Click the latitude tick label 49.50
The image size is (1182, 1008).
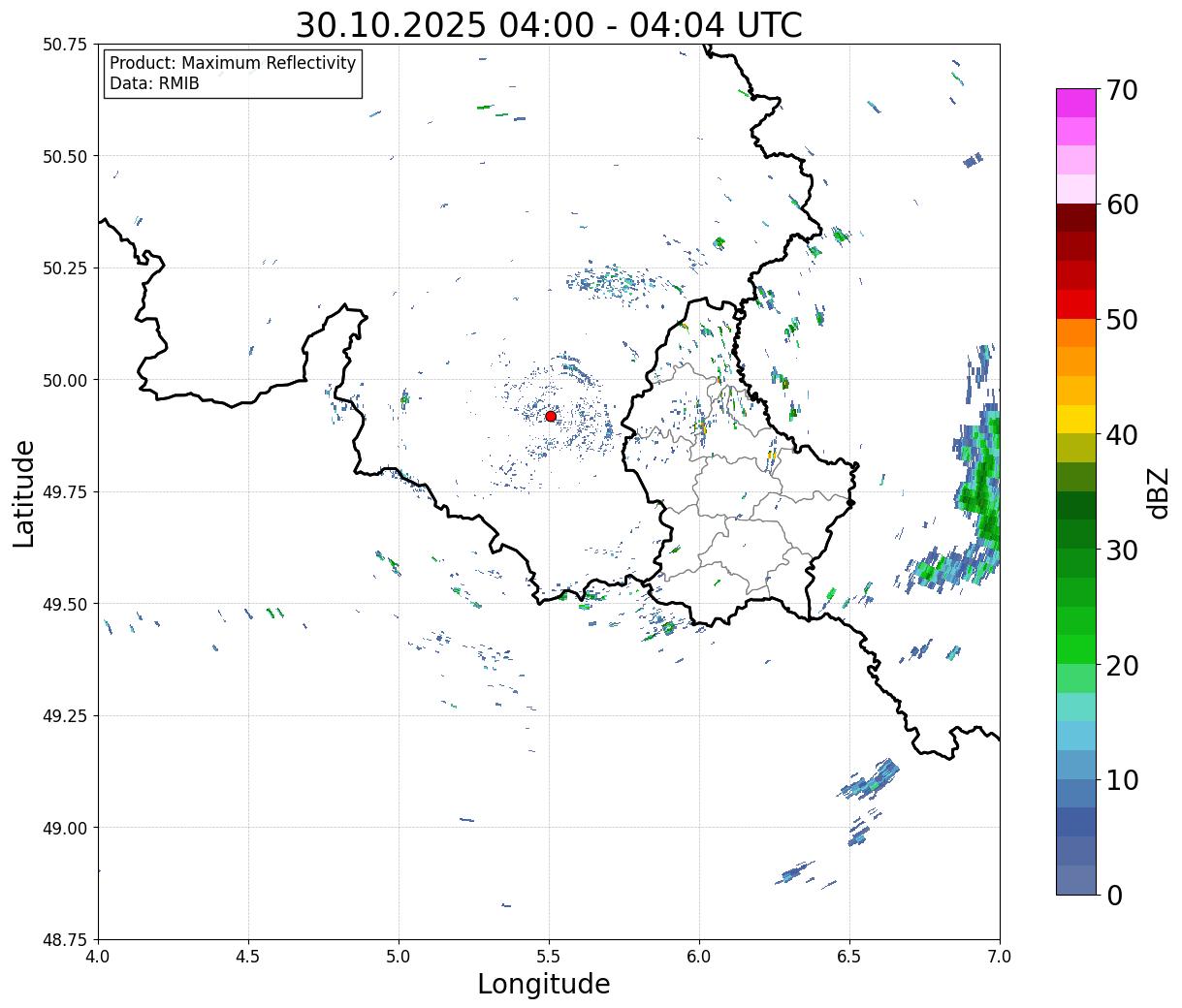(x=65, y=604)
